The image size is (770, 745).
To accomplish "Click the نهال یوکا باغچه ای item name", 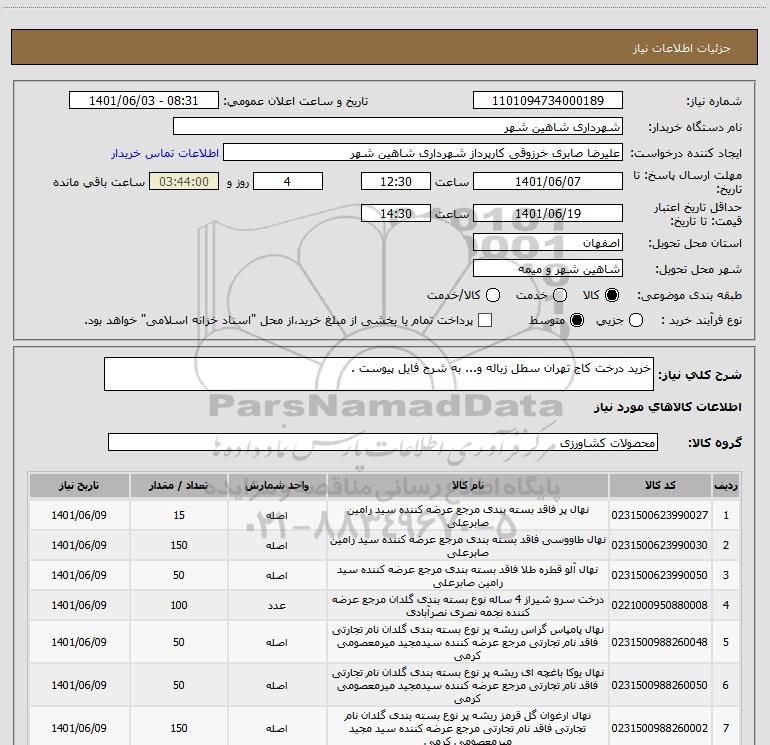I will (x=468, y=686).
